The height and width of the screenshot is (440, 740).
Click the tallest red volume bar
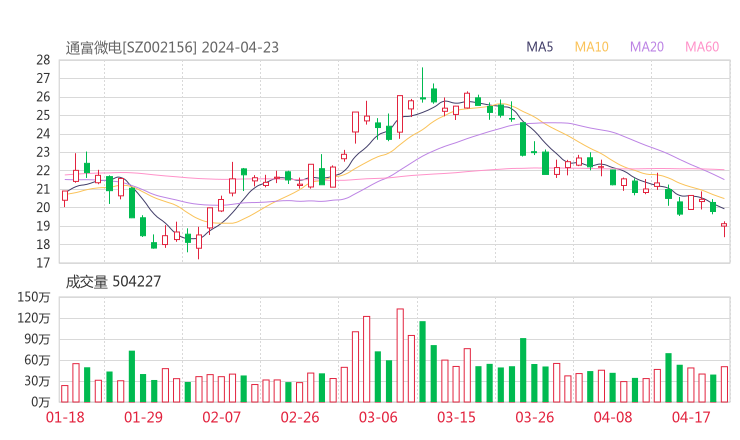pos(400,355)
